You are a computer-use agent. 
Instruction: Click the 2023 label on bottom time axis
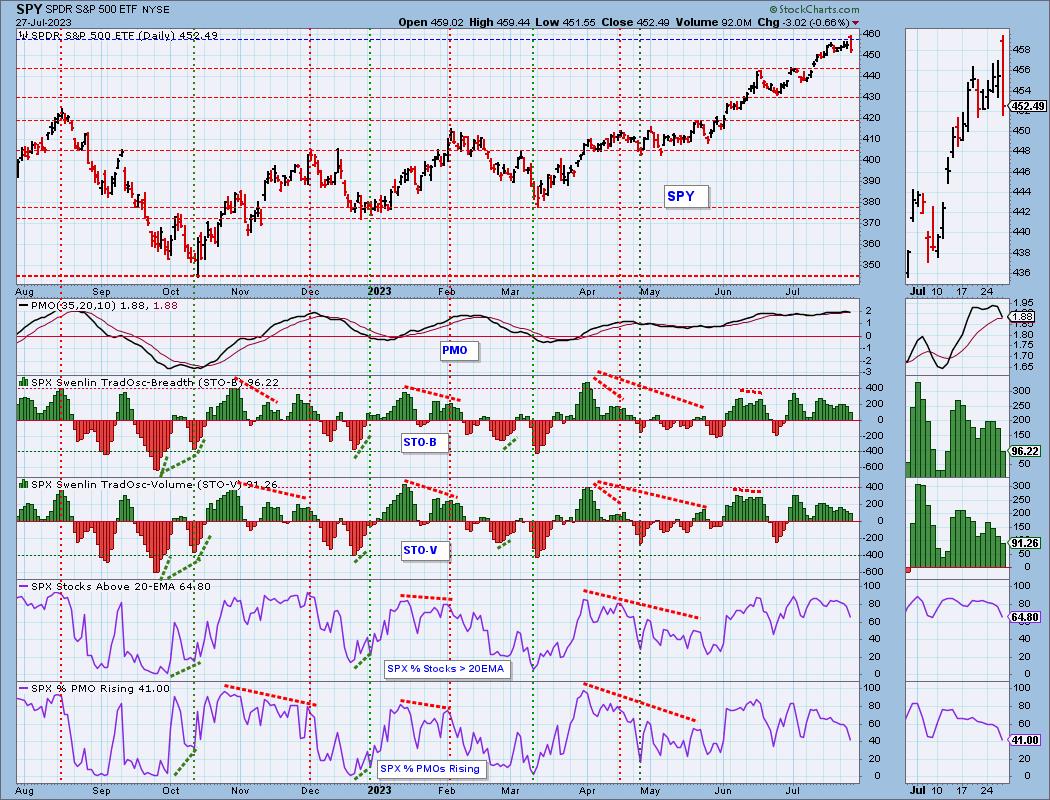(x=379, y=790)
